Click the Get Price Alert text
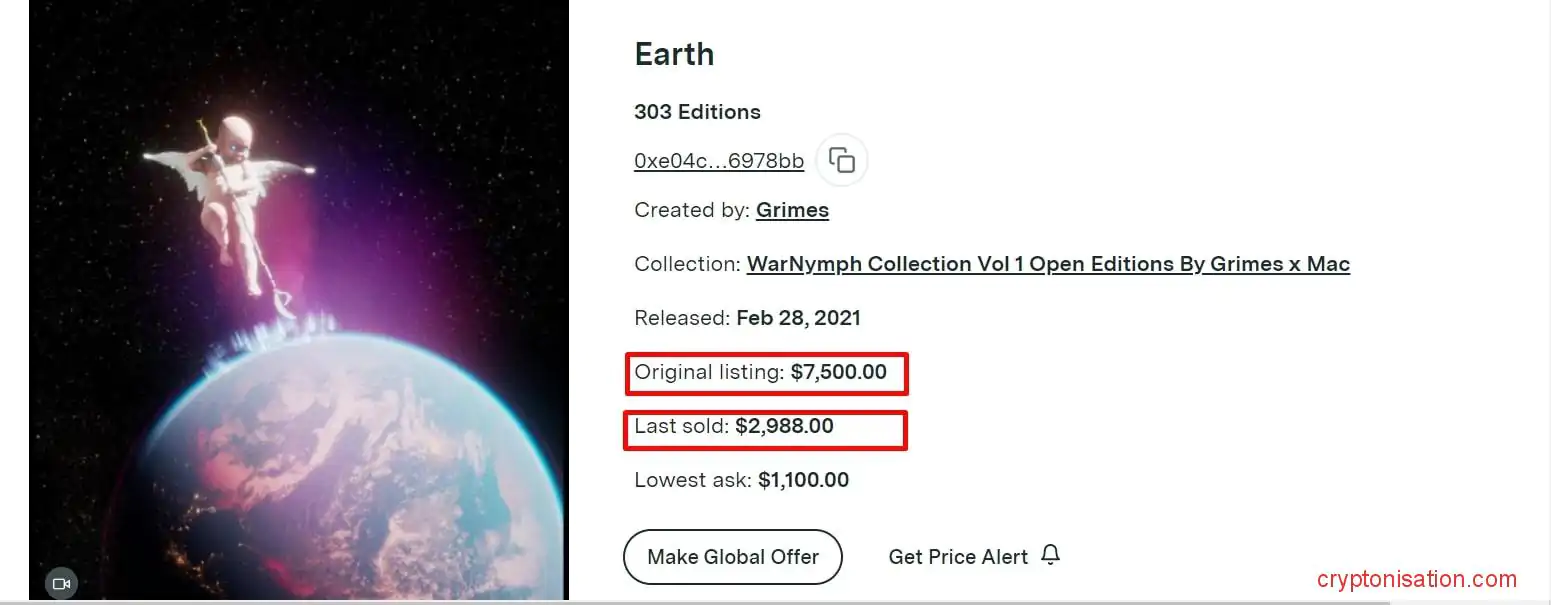Image resolution: width=1551 pixels, height=605 pixels. click(x=957, y=557)
